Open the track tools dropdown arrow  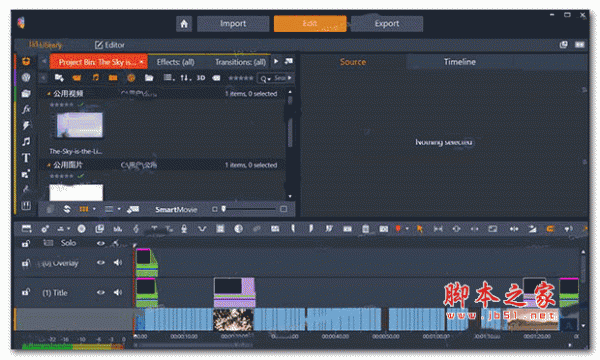(68, 229)
